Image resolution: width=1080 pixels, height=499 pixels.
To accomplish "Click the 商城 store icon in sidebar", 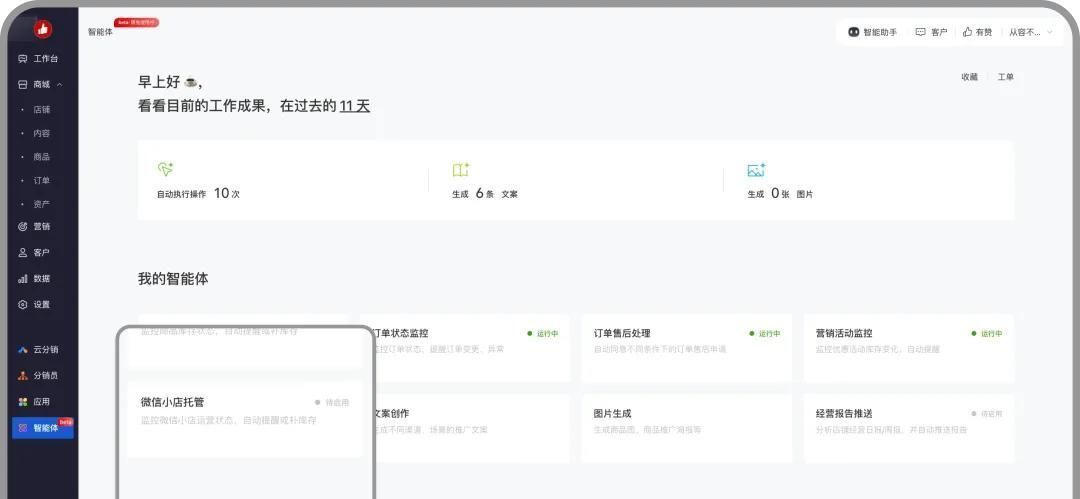I will (23, 84).
